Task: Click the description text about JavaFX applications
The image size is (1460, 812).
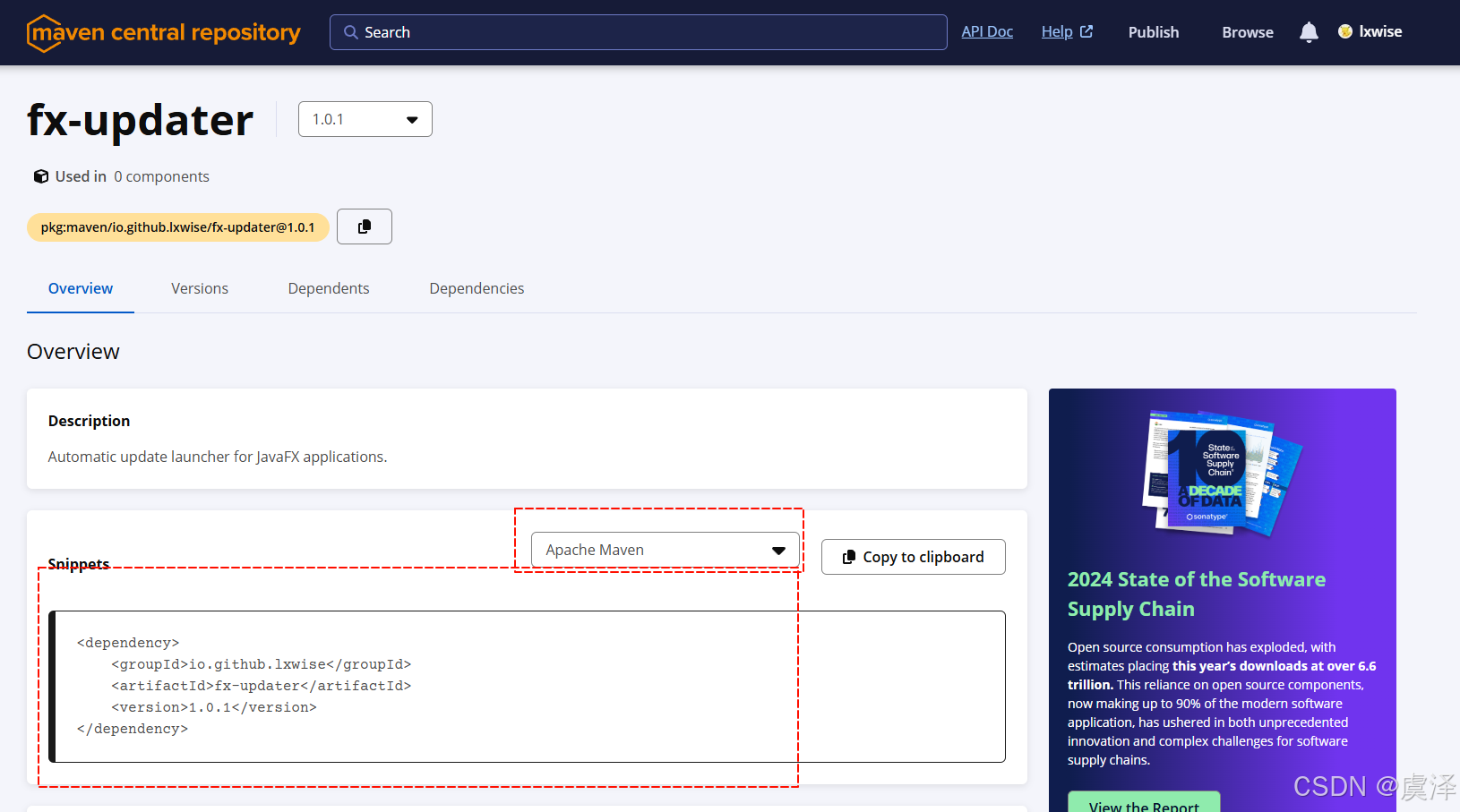Action: [218, 457]
